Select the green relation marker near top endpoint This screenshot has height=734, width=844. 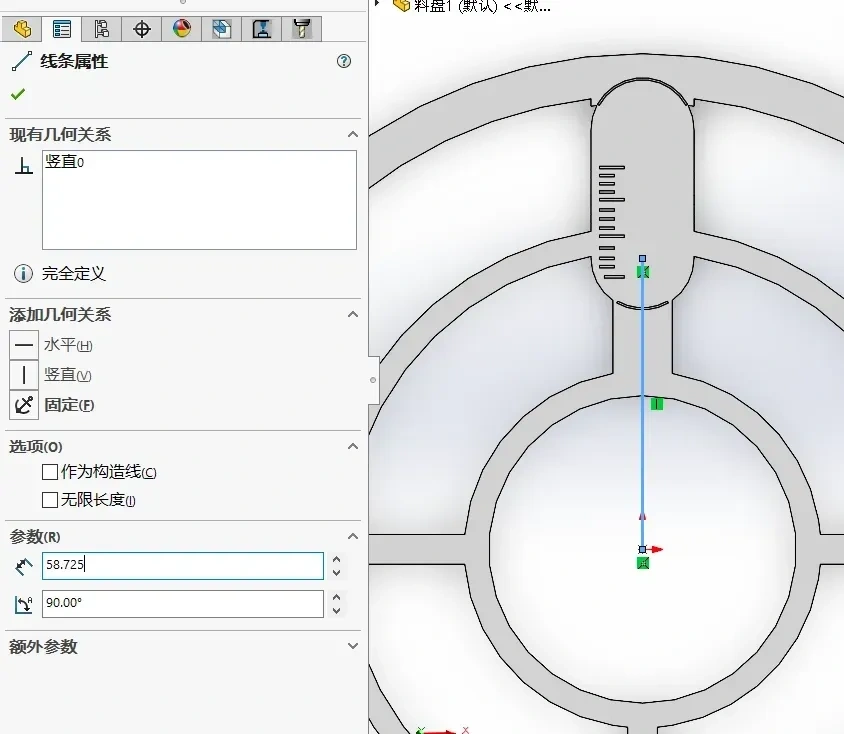(x=643, y=272)
